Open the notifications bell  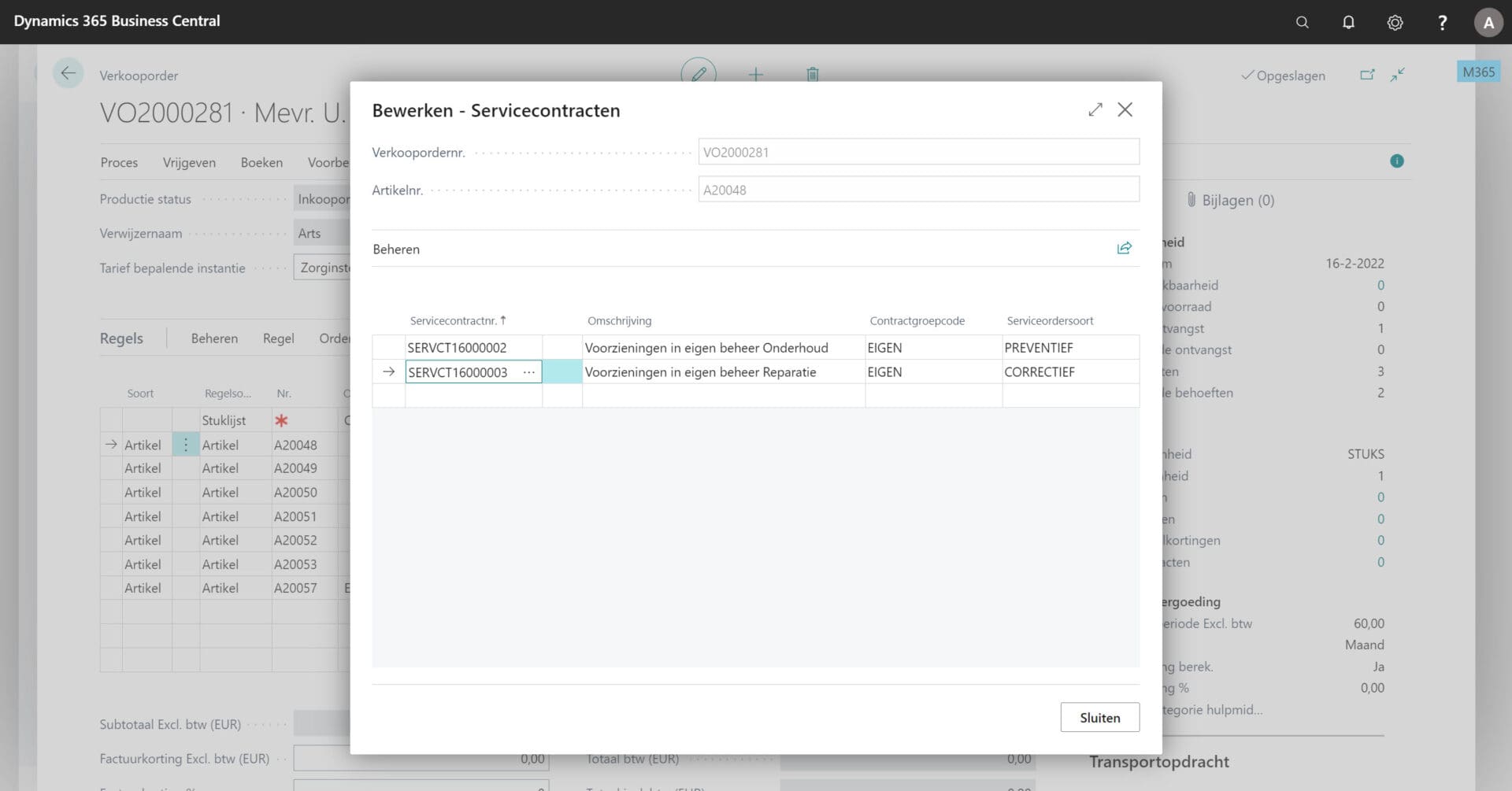(1348, 22)
